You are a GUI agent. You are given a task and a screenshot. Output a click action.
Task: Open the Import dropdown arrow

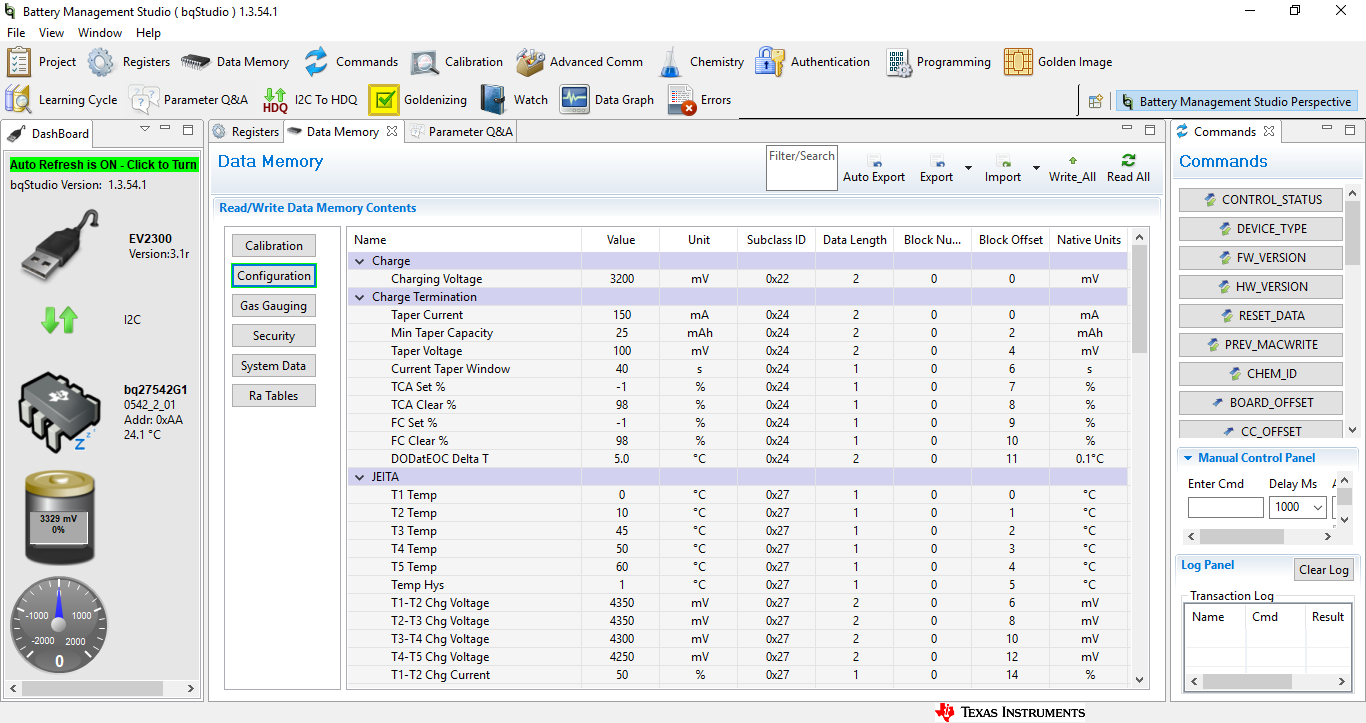[x=1036, y=168]
